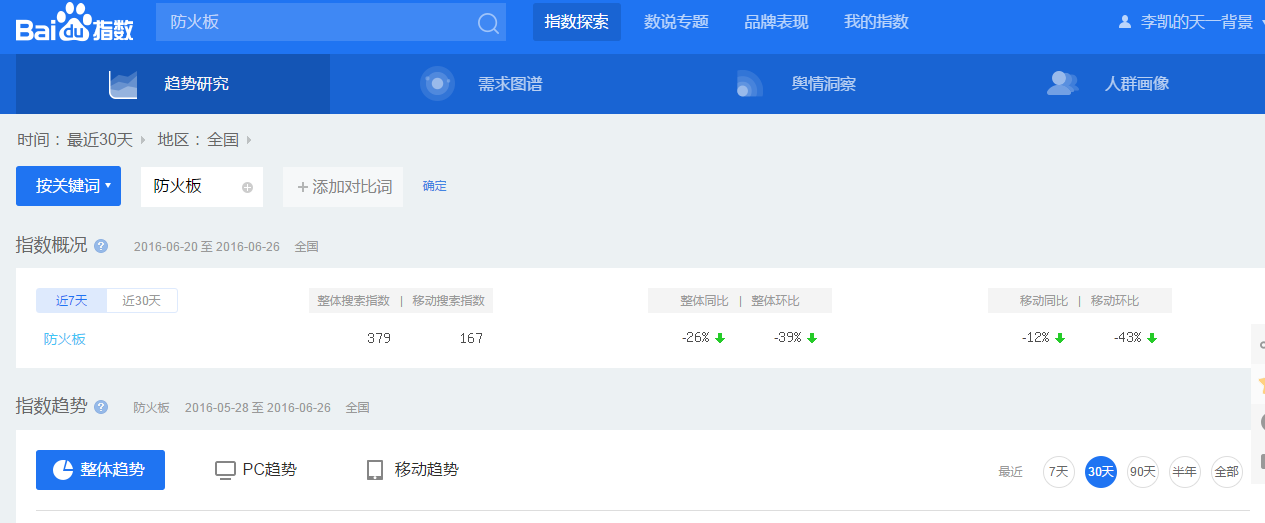The height and width of the screenshot is (523, 1265).
Task: Click the user avatar icon
Action: [1125, 22]
